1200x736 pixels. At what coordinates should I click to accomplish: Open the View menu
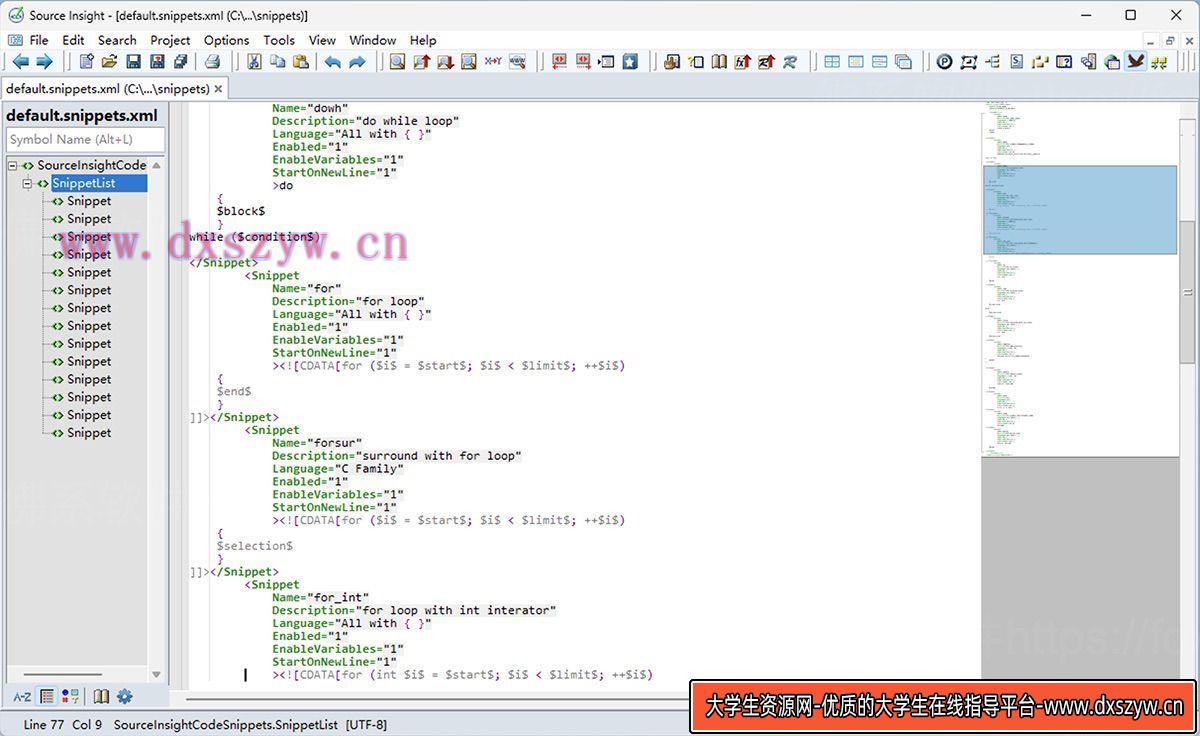322,40
